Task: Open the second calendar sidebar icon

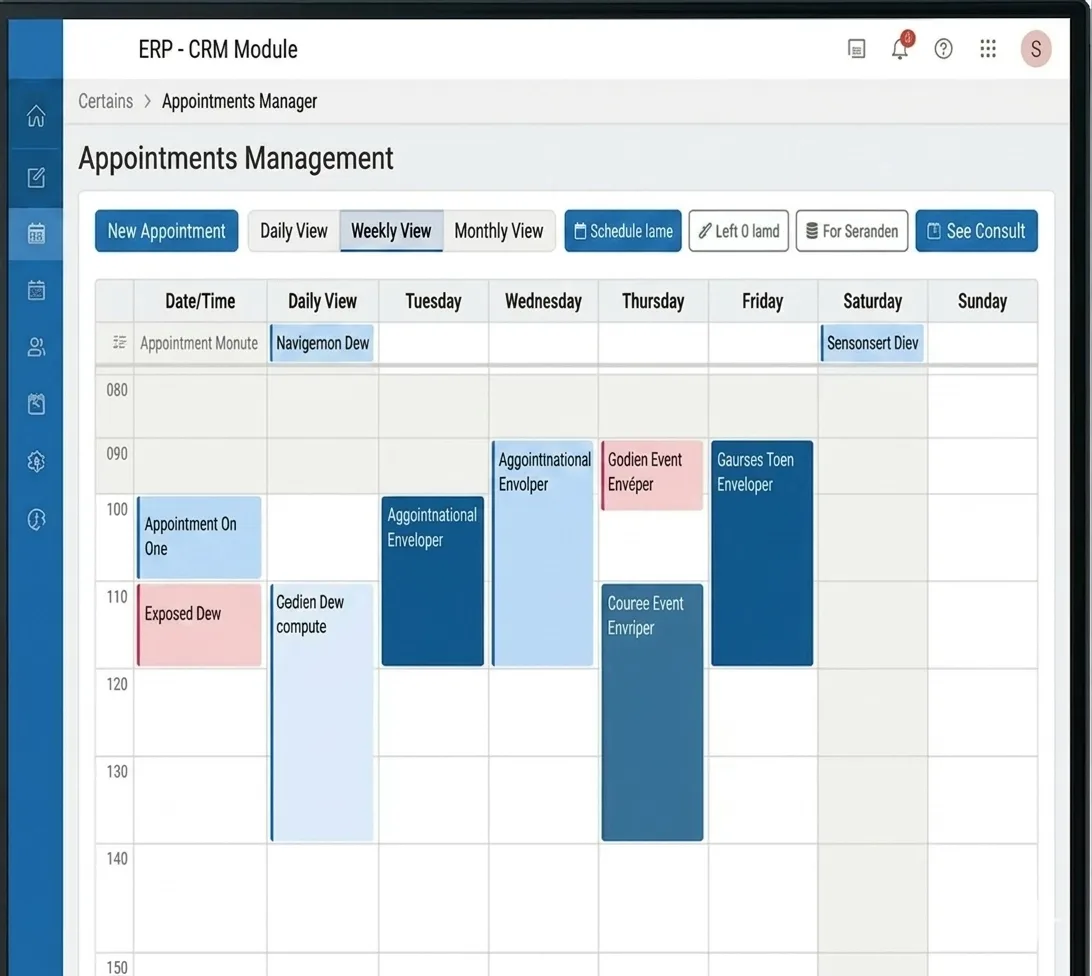Action: (36, 290)
